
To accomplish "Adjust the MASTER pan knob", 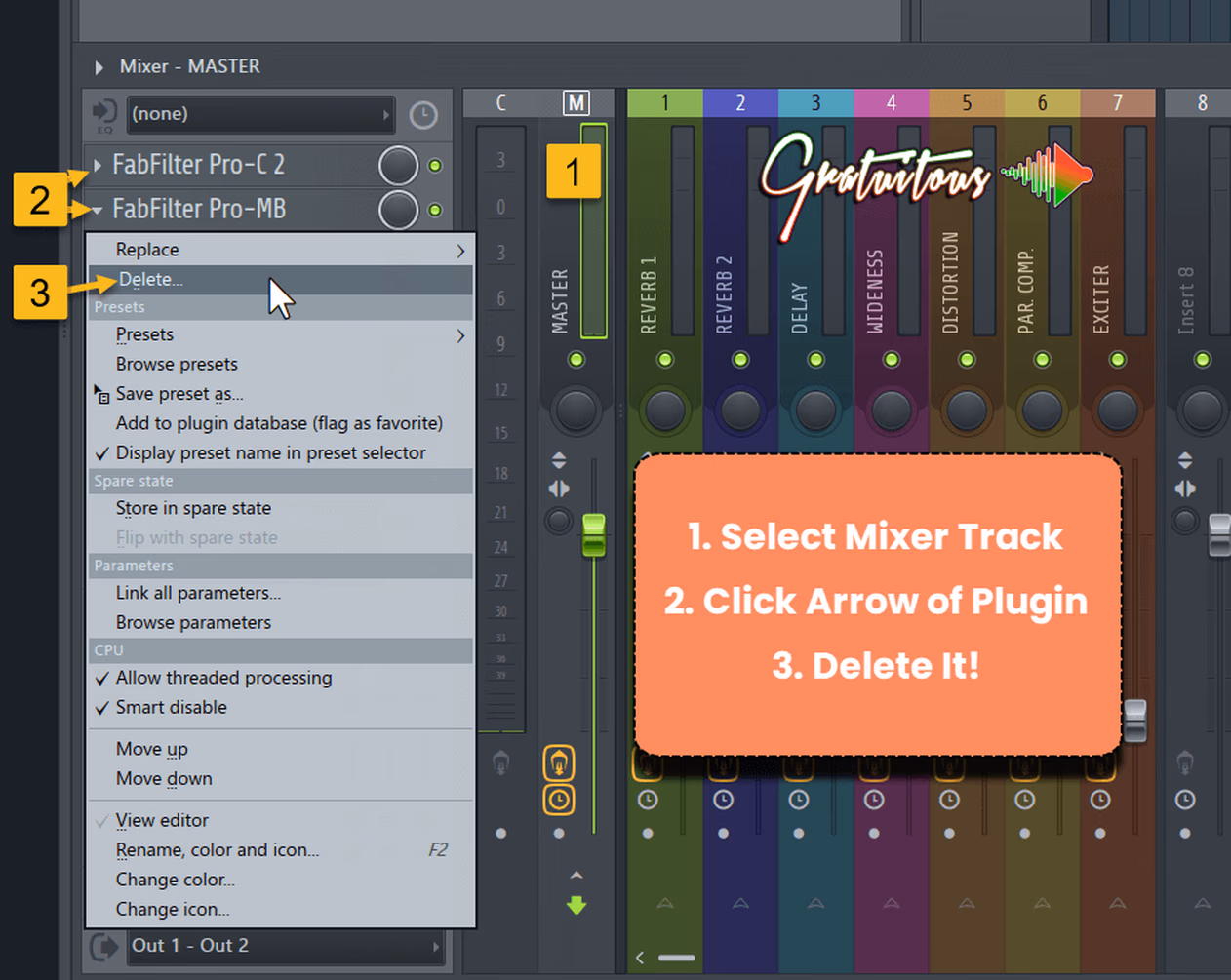I will [x=576, y=411].
